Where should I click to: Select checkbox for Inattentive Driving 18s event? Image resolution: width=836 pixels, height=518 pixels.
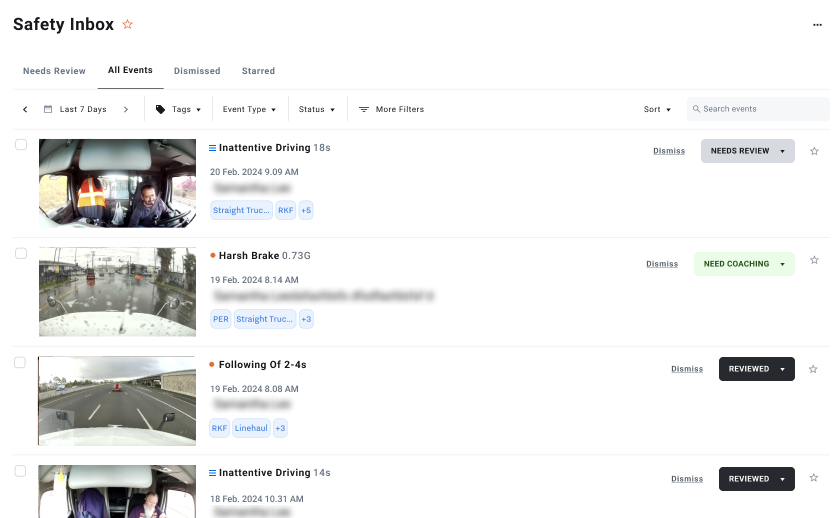pos(21,144)
